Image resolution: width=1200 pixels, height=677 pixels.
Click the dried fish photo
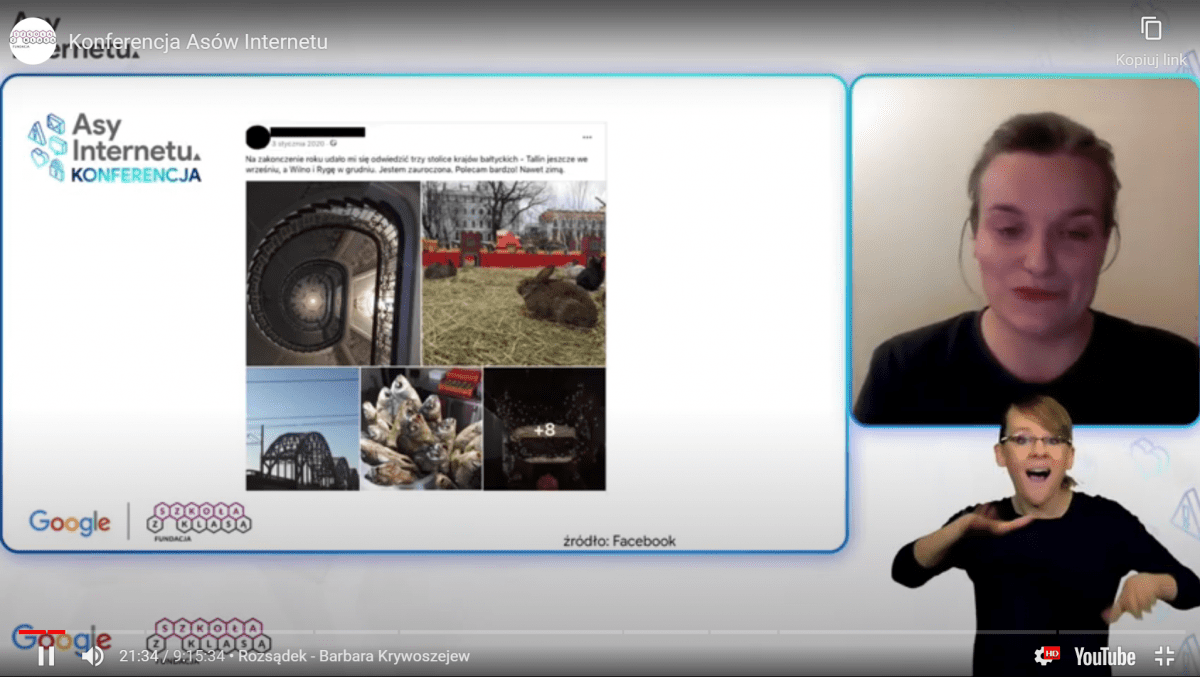point(421,429)
